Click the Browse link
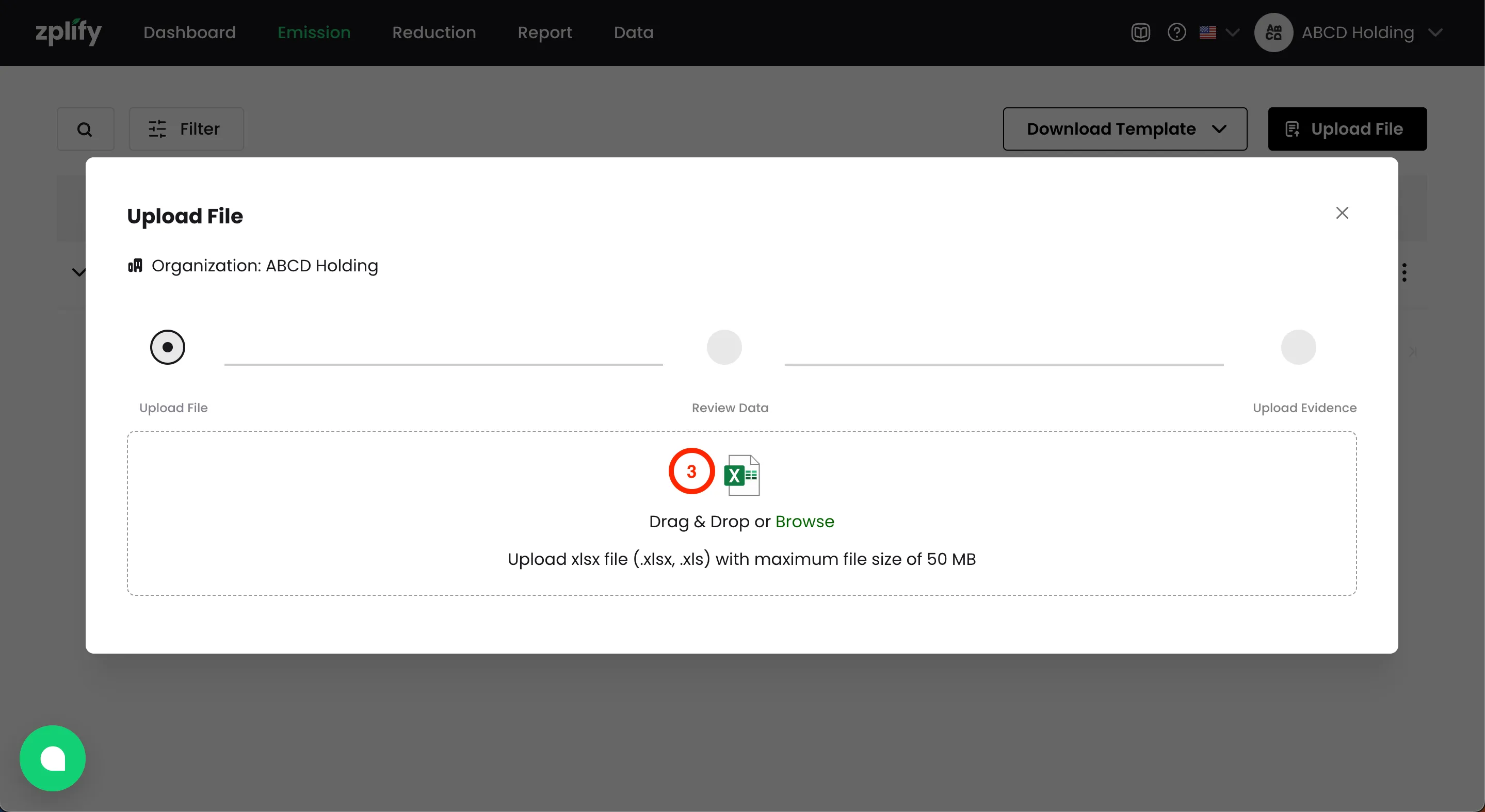 [x=804, y=521]
